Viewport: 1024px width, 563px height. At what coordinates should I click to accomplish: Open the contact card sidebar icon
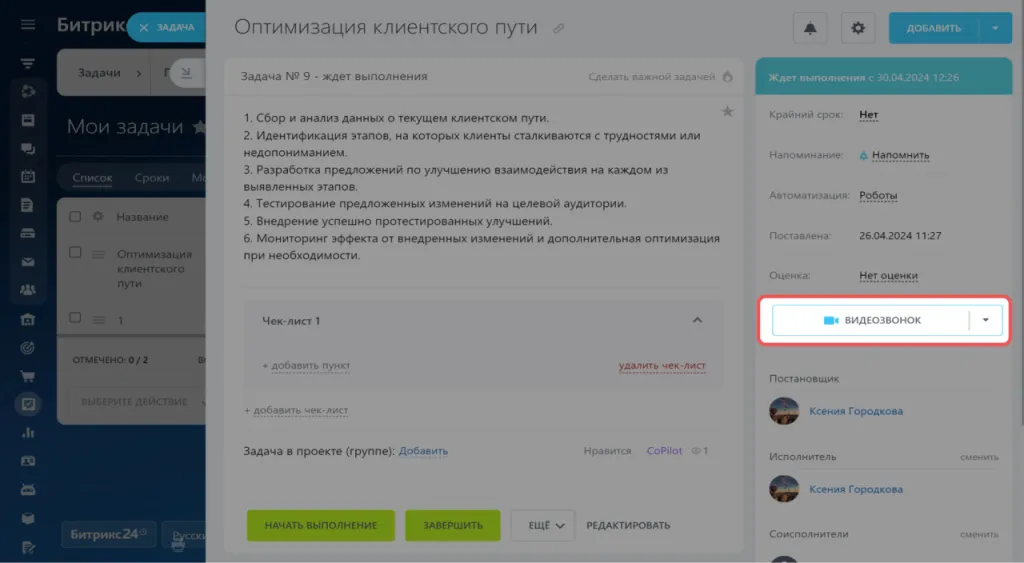pyautogui.click(x=27, y=461)
